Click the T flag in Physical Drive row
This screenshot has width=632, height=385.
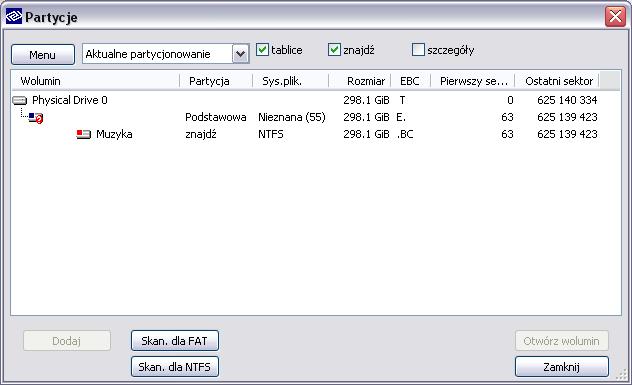(402, 100)
